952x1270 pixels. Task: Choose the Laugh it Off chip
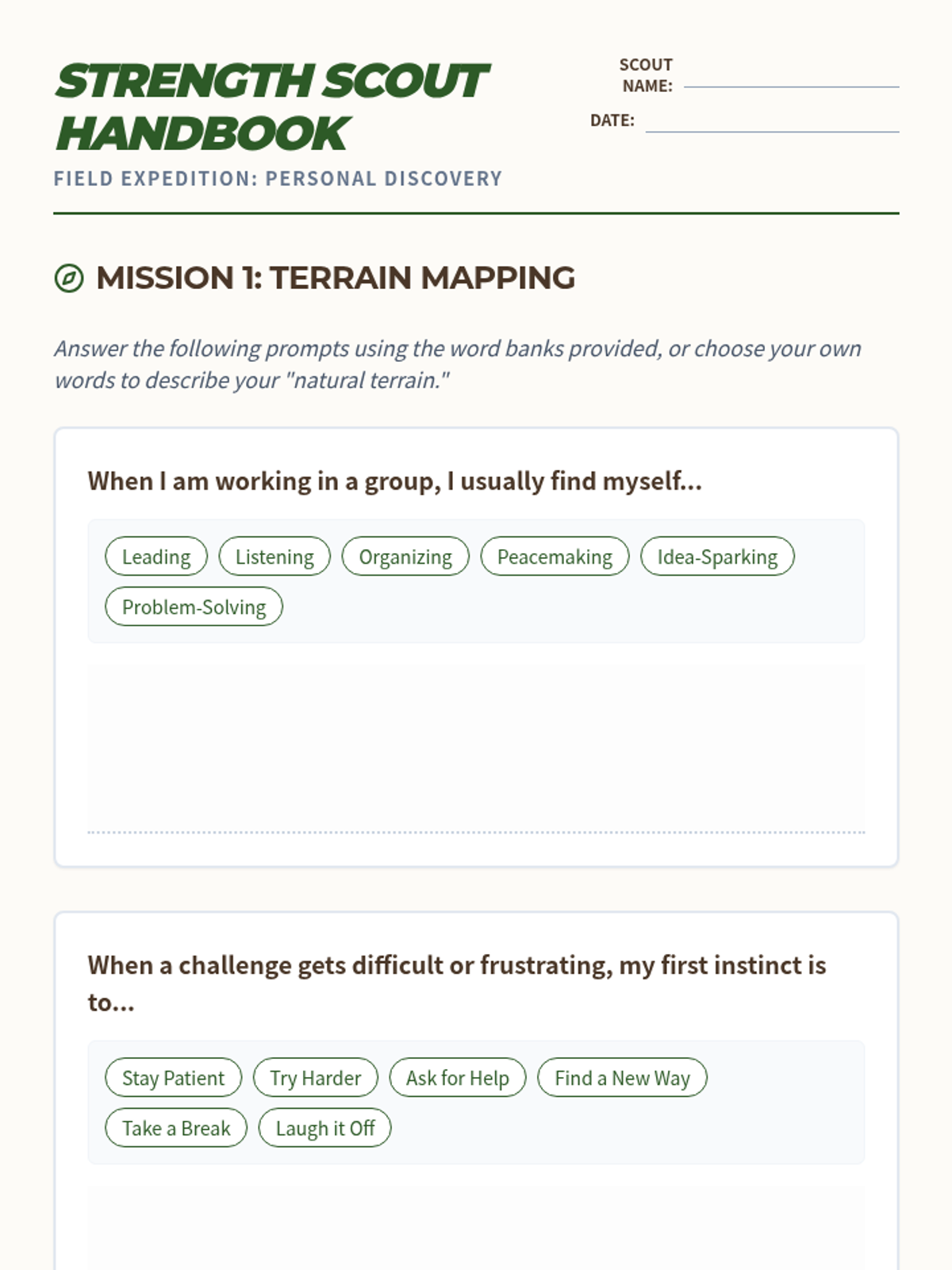[x=325, y=1127]
